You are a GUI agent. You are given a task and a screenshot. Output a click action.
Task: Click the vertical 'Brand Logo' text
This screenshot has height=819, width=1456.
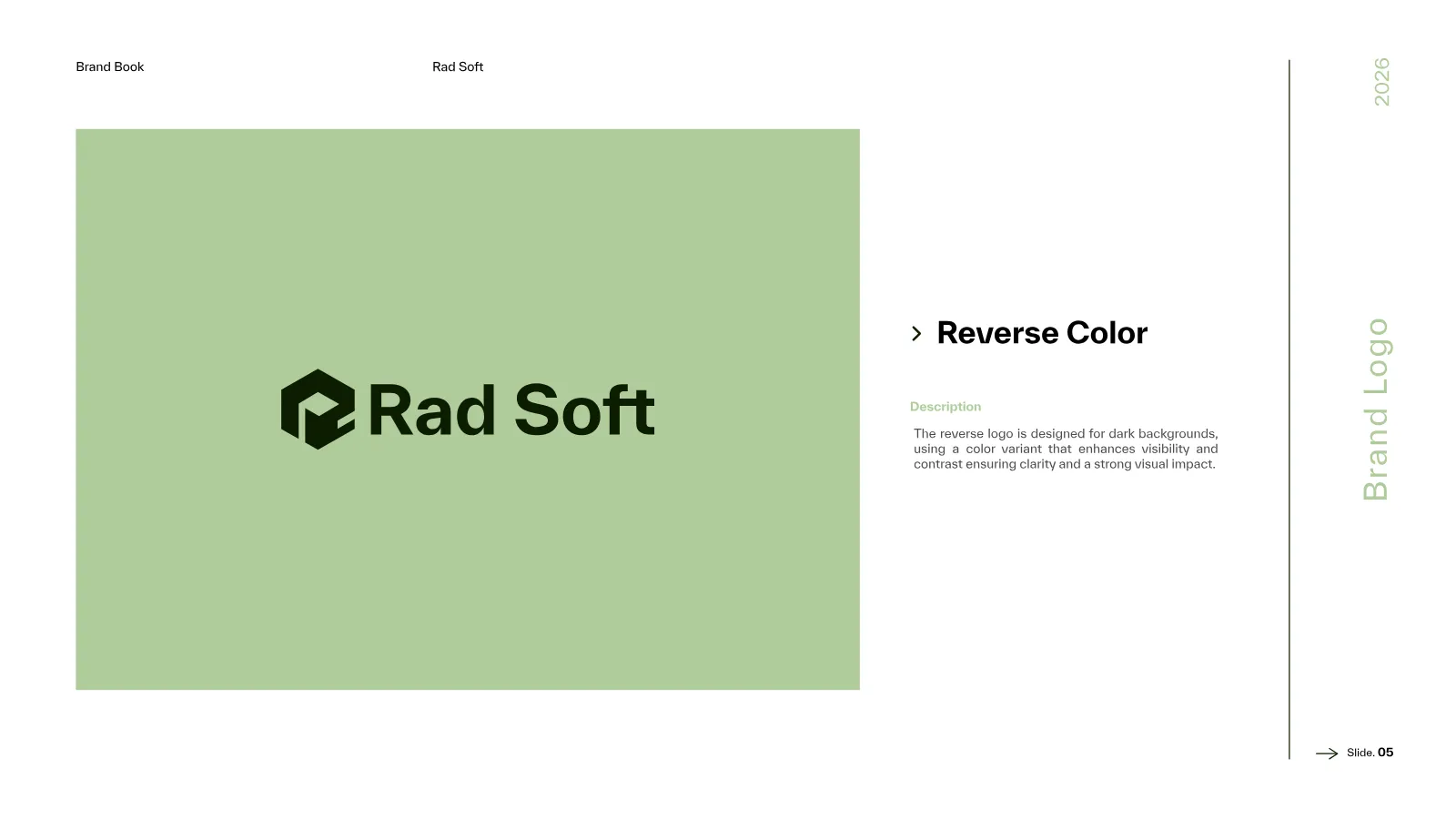tap(1376, 409)
